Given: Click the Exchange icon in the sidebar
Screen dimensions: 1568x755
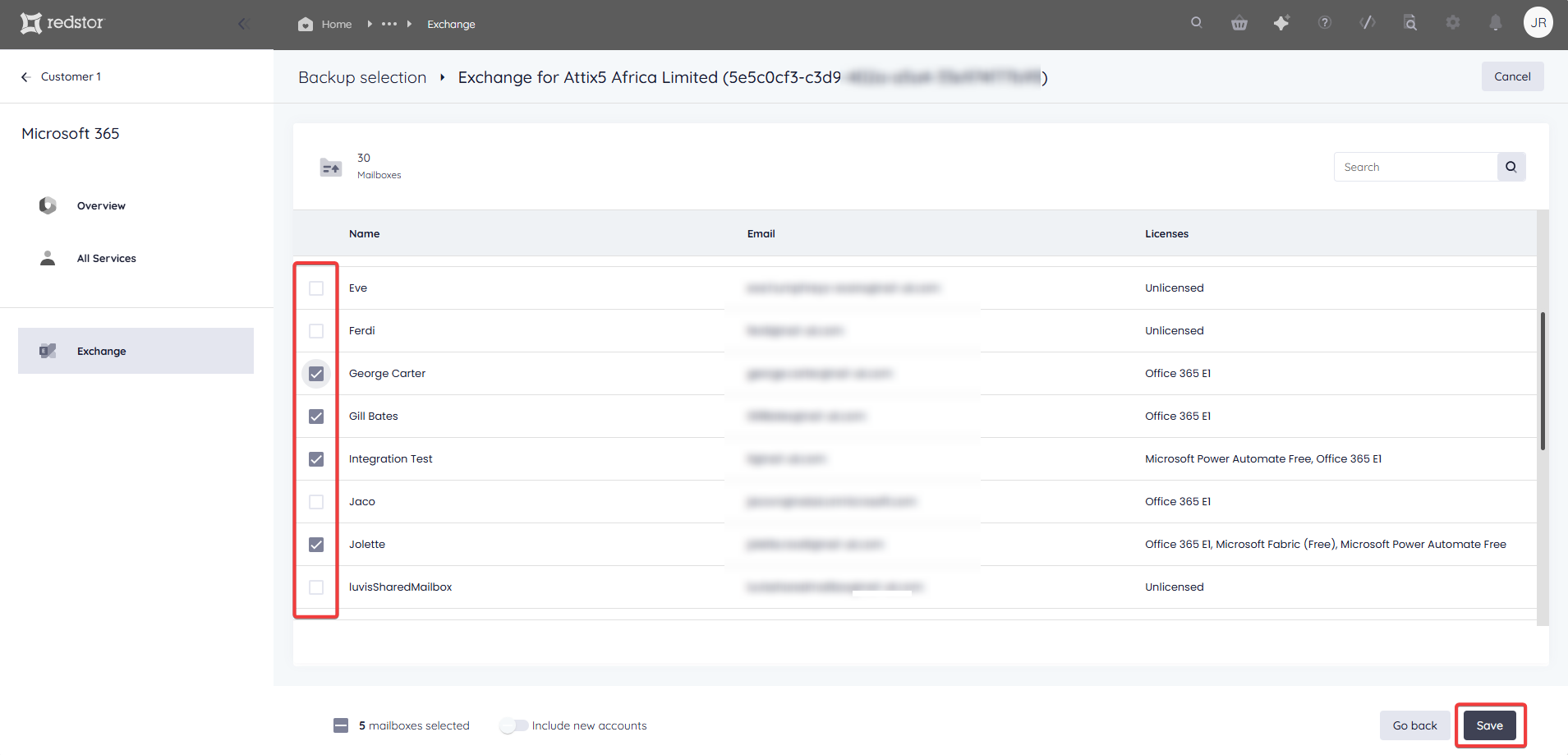Looking at the screenshot, I should coord(48,351).
